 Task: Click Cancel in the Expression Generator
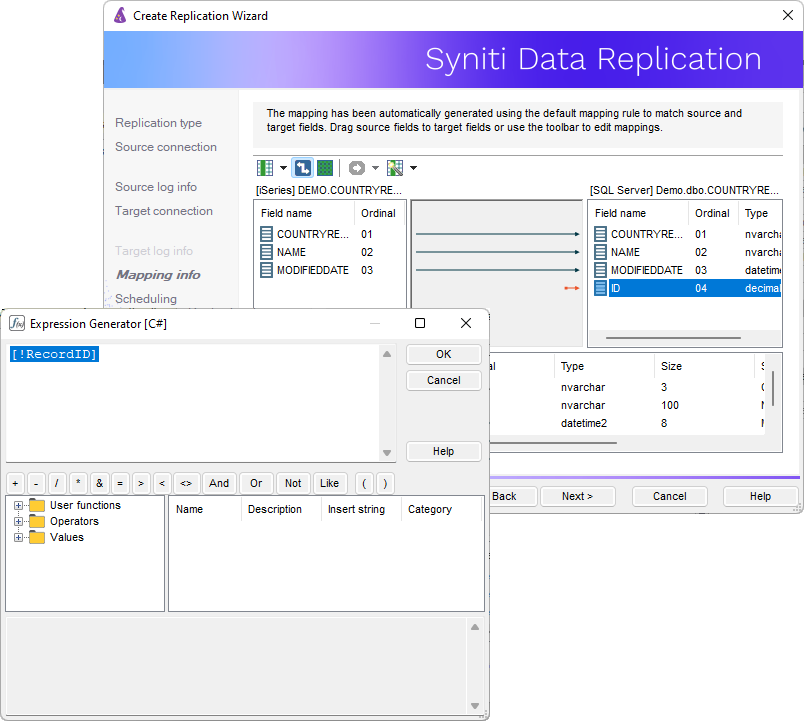[444, 380]
